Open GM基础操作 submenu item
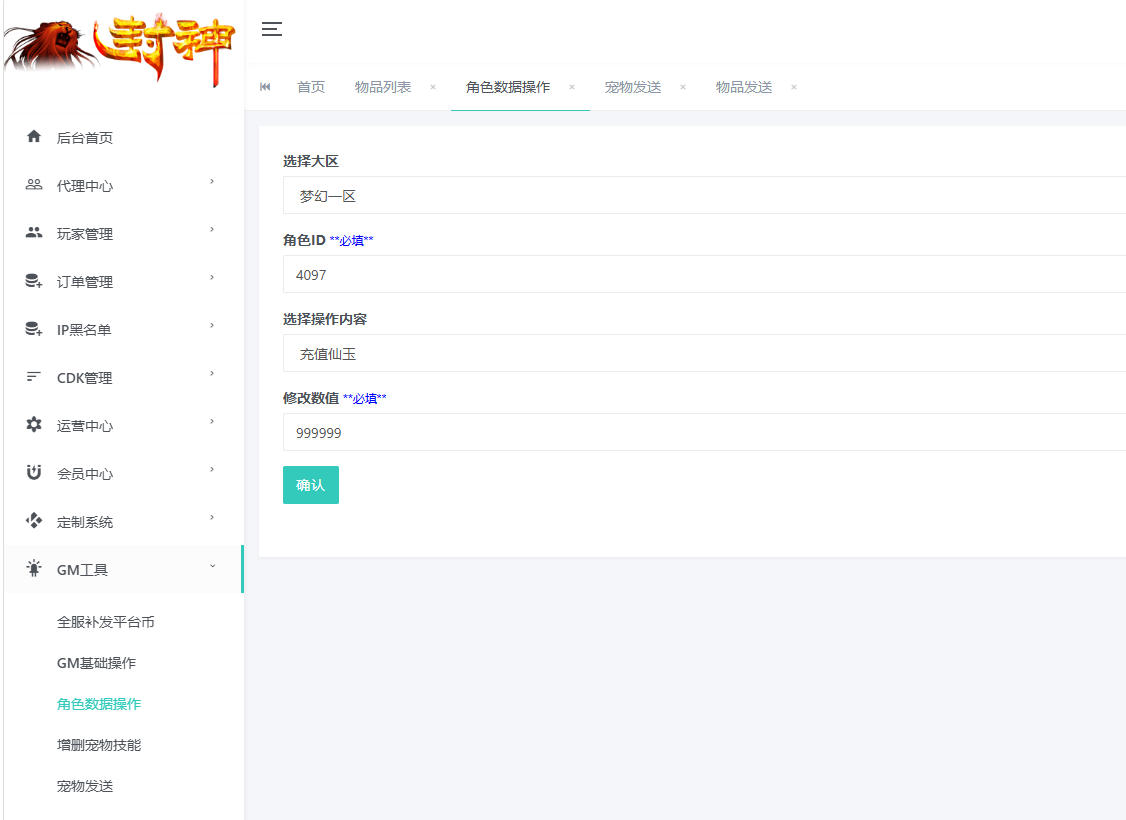The image size is (1126, 820). pos(96,663)
